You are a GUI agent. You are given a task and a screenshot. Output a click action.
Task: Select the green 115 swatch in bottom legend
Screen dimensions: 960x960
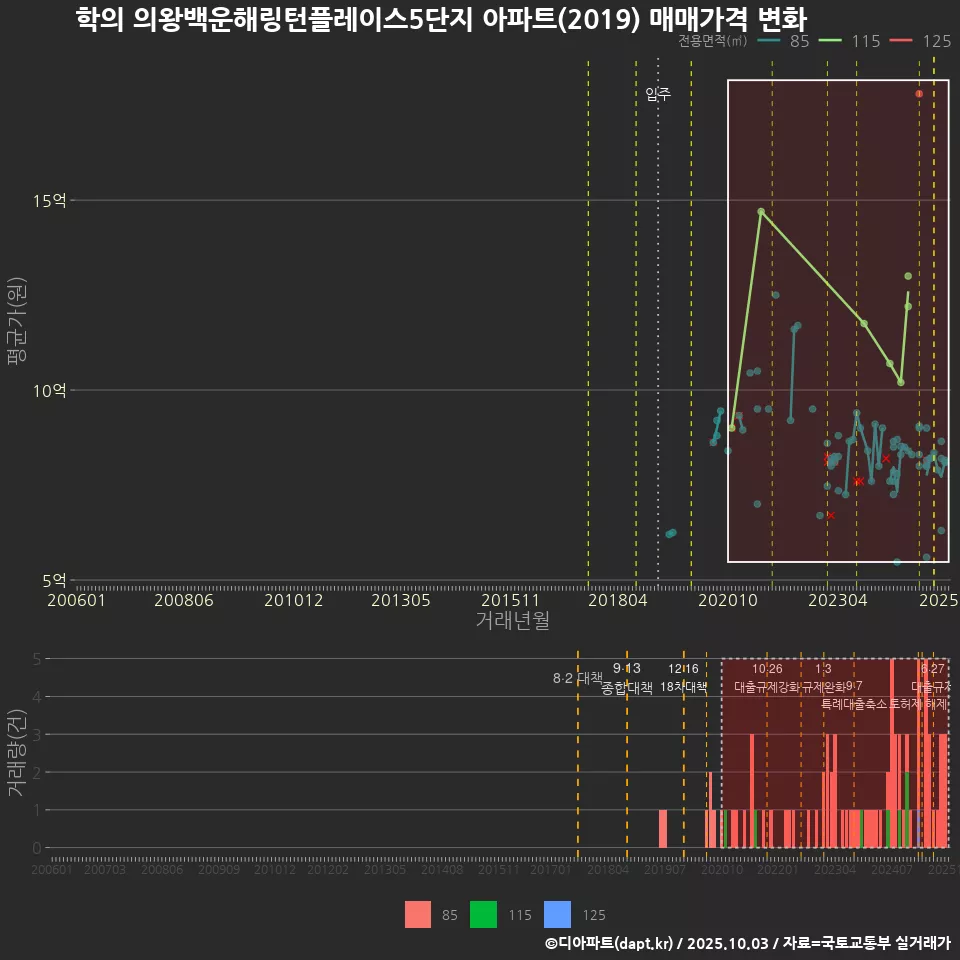(482, 914)
